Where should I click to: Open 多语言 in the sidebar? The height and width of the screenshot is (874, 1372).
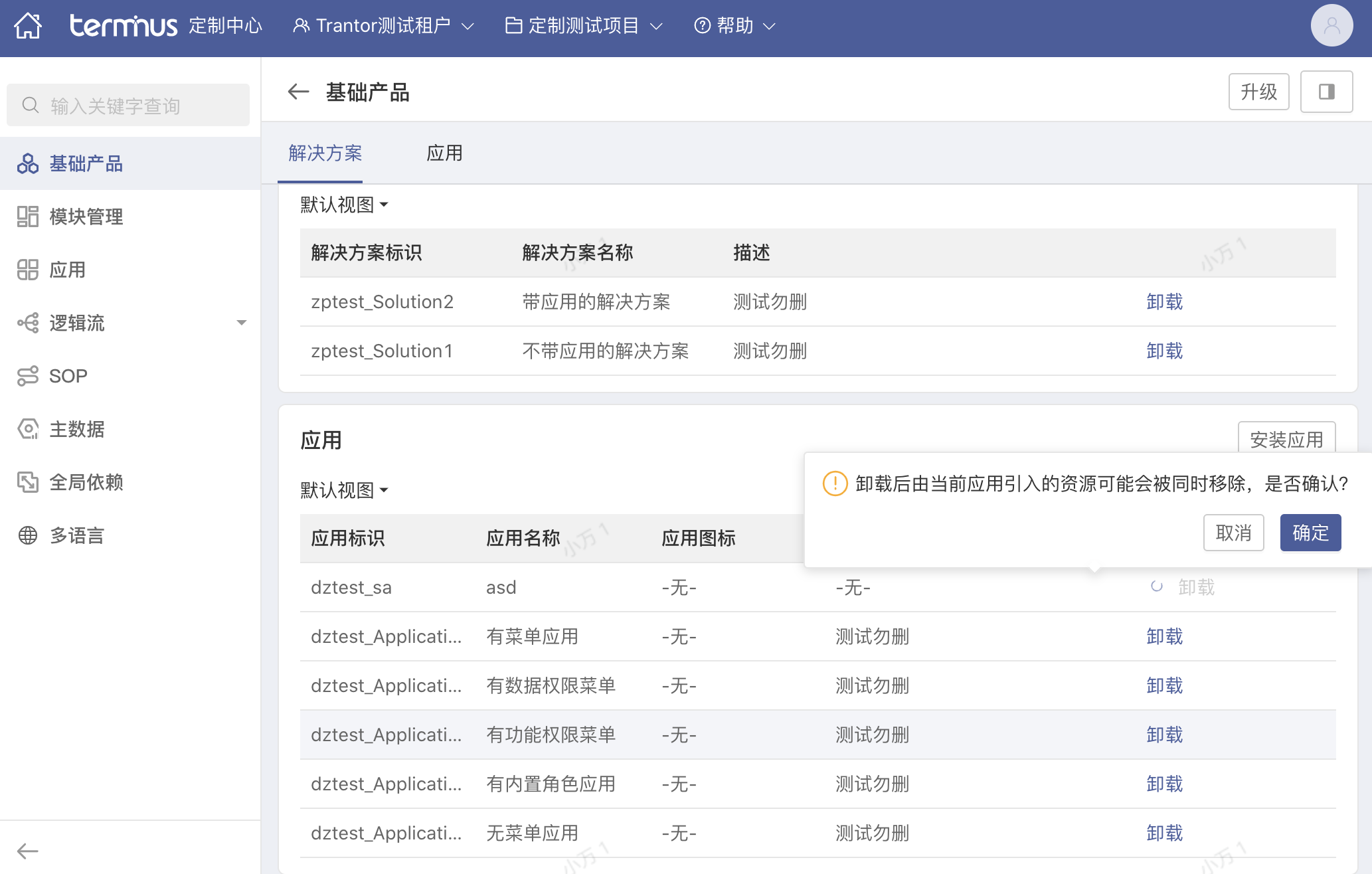coord(130,535)
